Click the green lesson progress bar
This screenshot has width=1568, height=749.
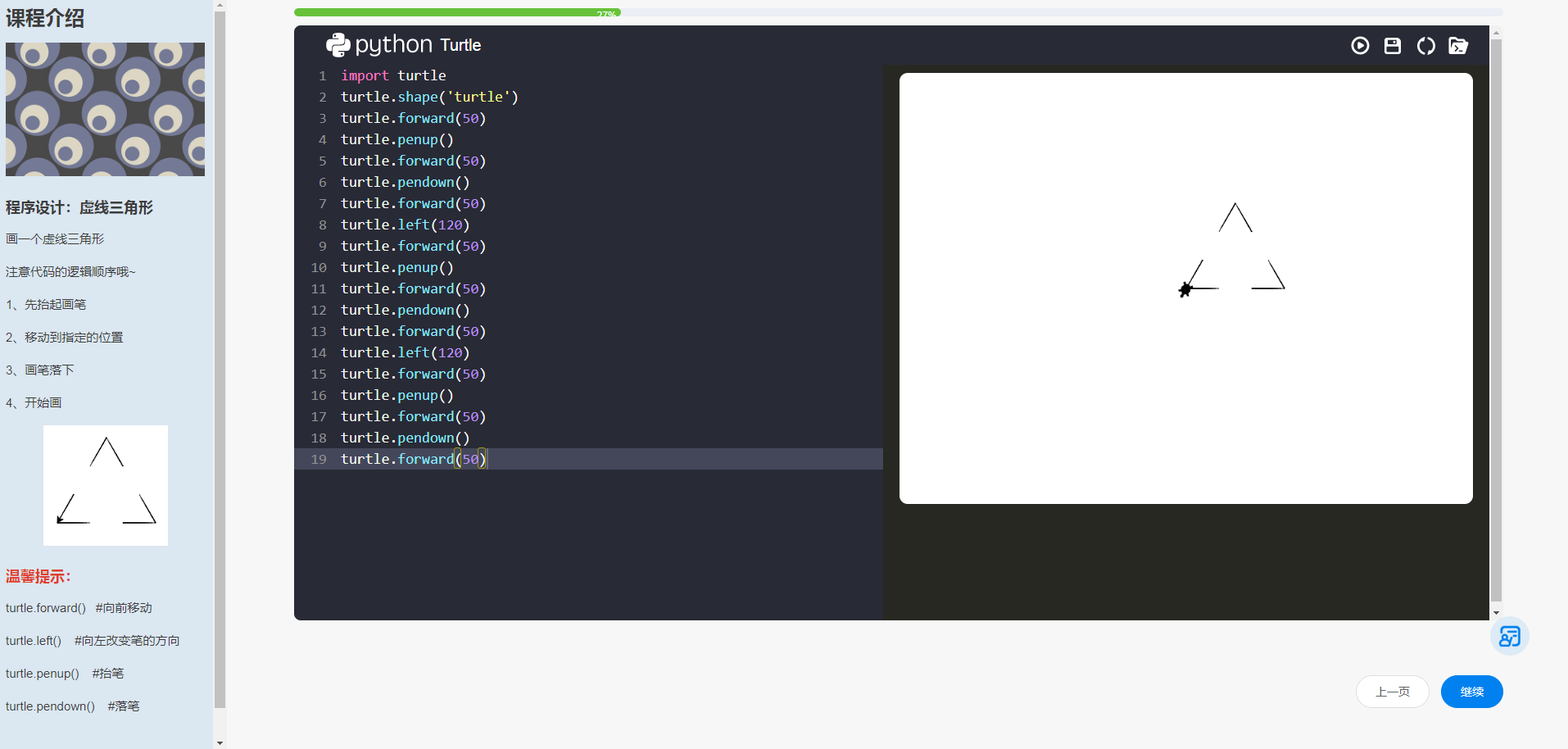tap(457, 13)
